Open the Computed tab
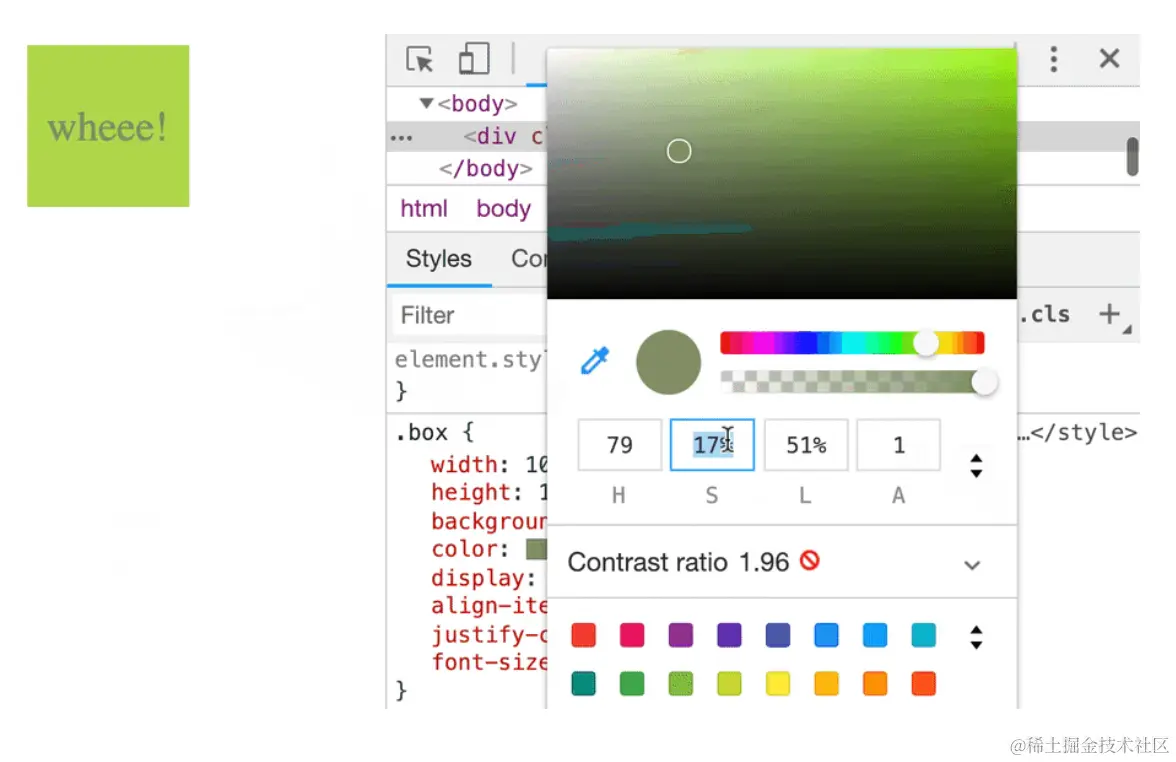 529,259
